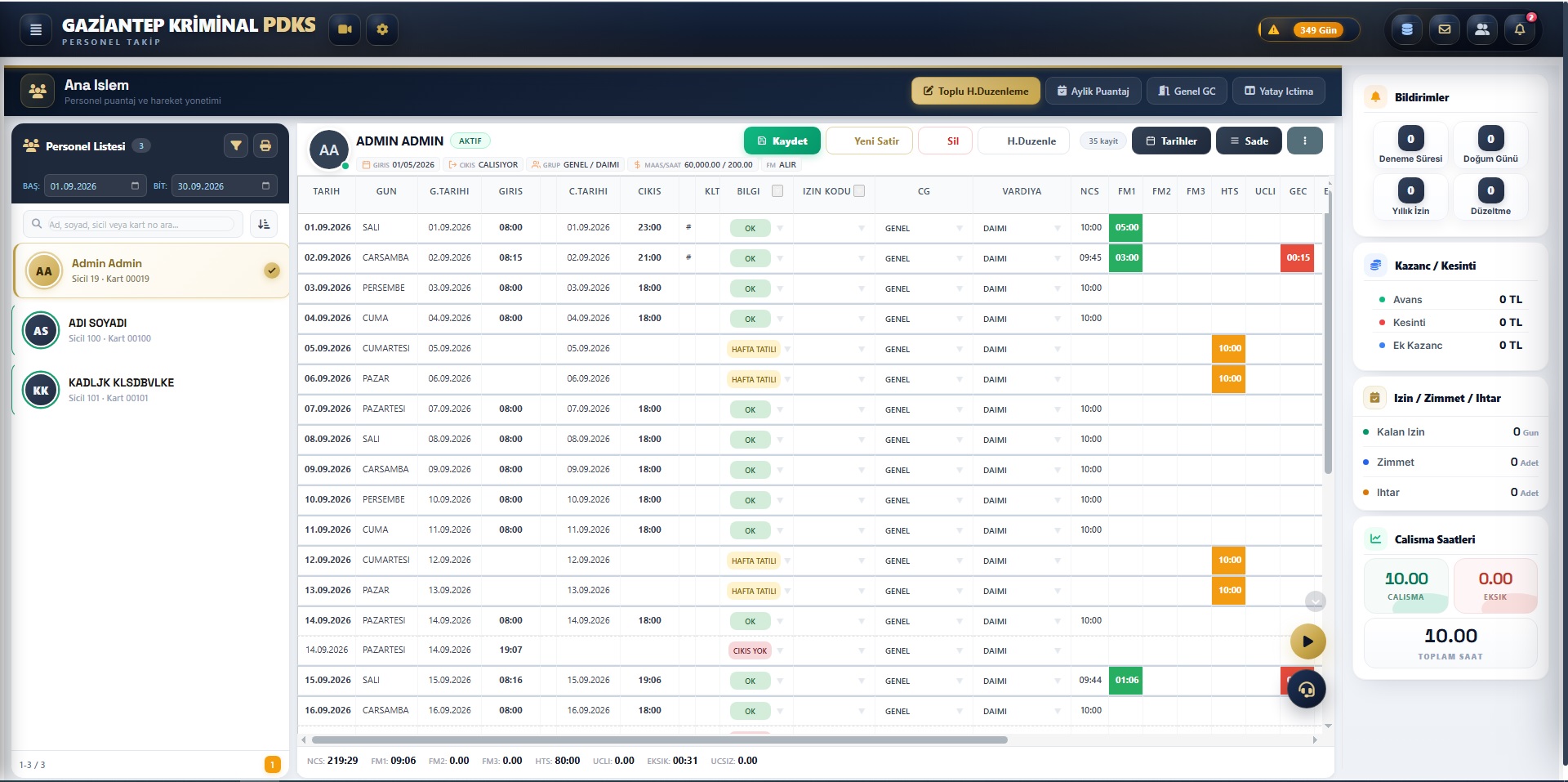Open the headset support button
The image size is (1568, 782).
[x=1307, y=690]
